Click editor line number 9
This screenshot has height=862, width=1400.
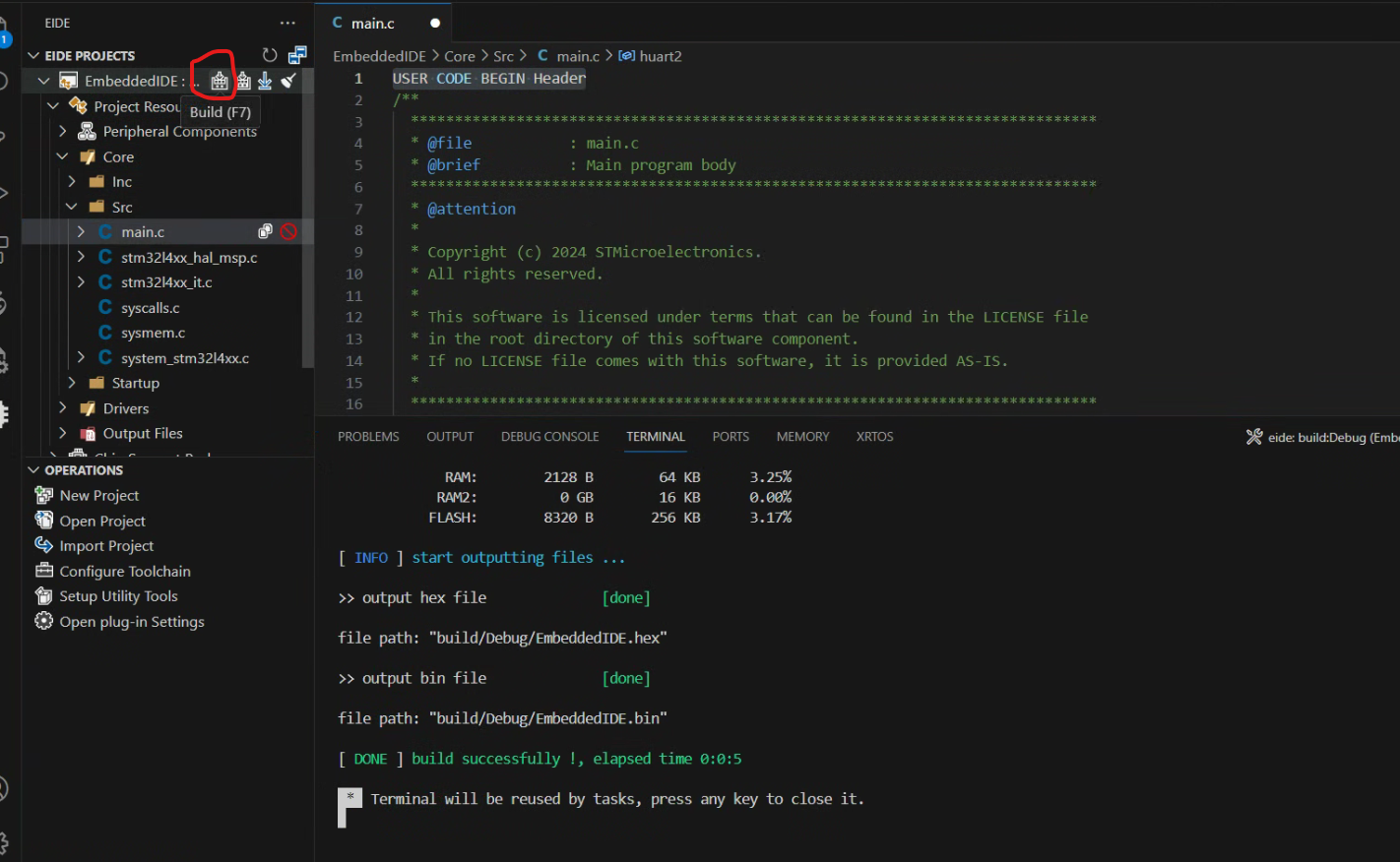(x=358, y=252)
